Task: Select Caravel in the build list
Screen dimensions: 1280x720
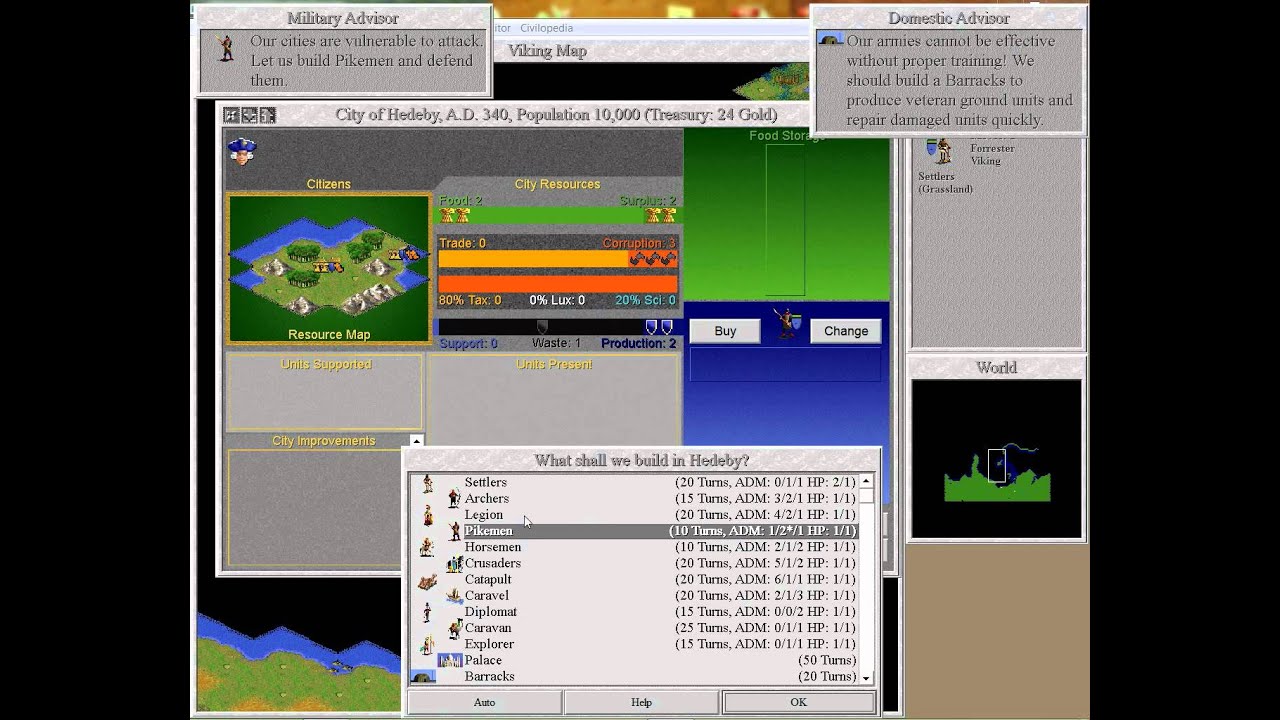Action: point(660,596)
